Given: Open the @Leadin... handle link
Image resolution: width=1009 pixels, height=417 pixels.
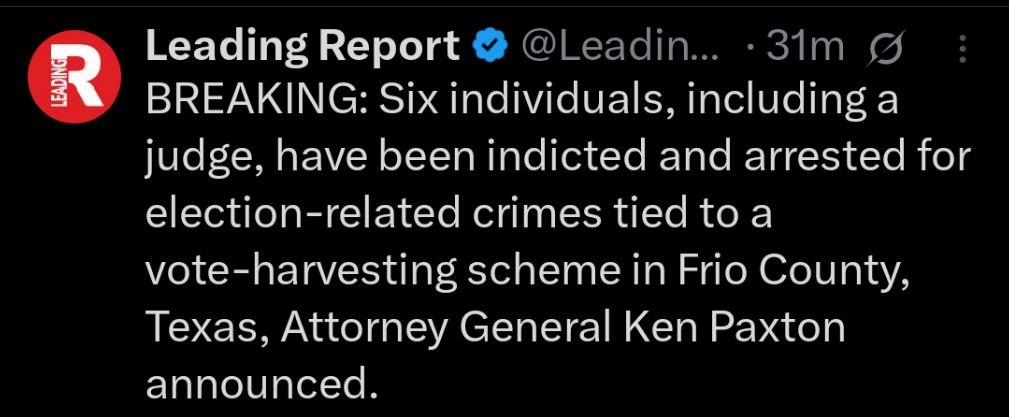Looking at the screenshot, I should (x=623, y=47).
